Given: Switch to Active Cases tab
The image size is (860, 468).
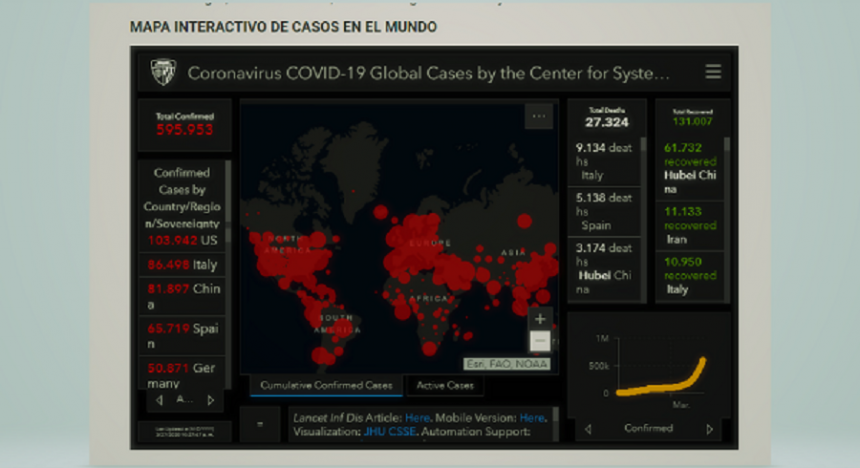Looking at the screenshot, I should (x=444, y=386).
